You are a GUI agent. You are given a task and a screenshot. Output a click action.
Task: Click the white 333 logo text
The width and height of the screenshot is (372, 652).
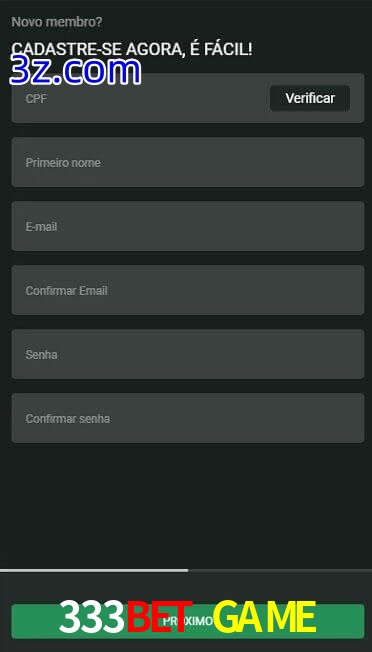[x=91, y=618]
